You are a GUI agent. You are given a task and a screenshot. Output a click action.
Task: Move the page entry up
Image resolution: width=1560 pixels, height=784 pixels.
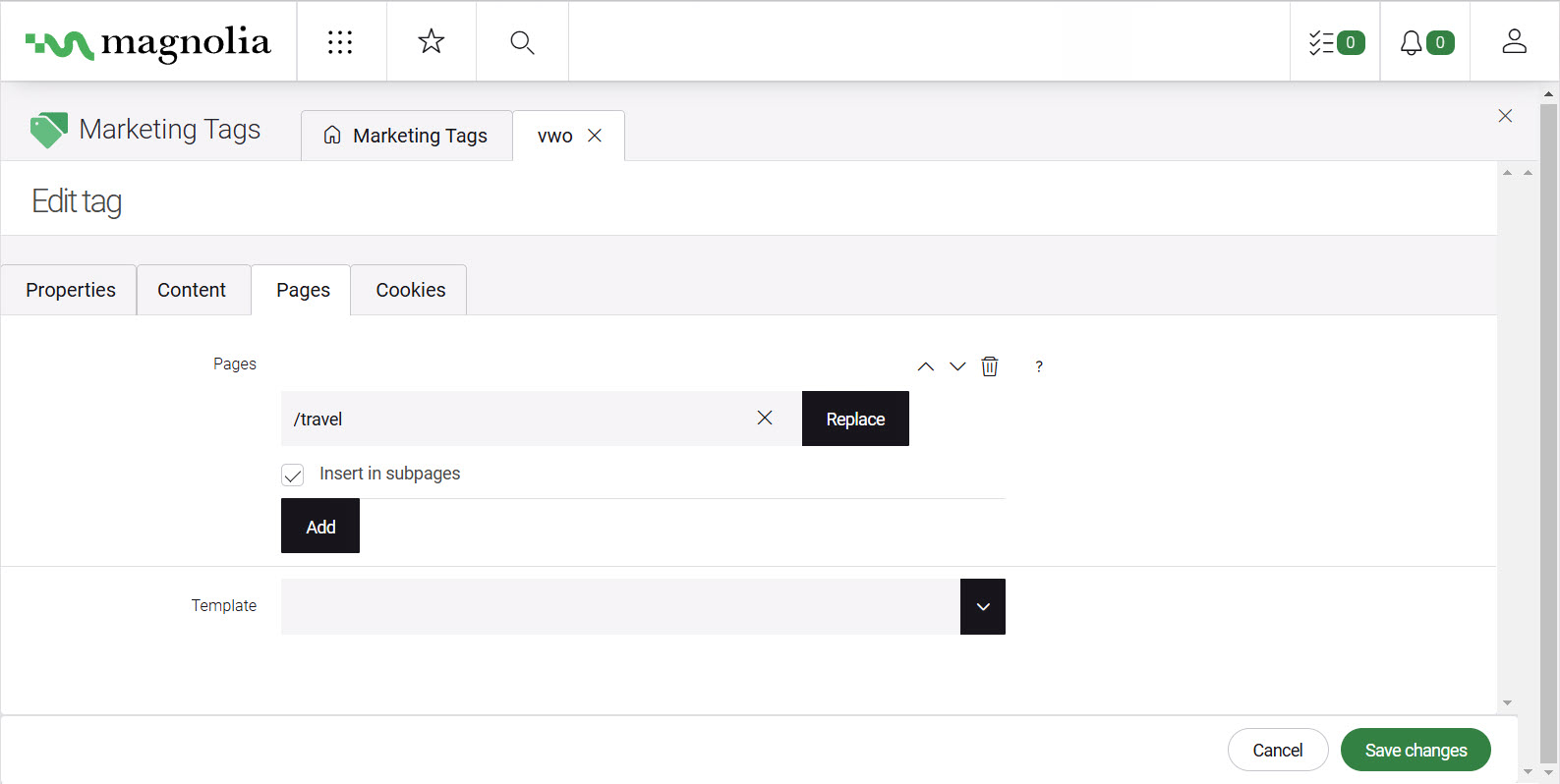pos(925,366)
